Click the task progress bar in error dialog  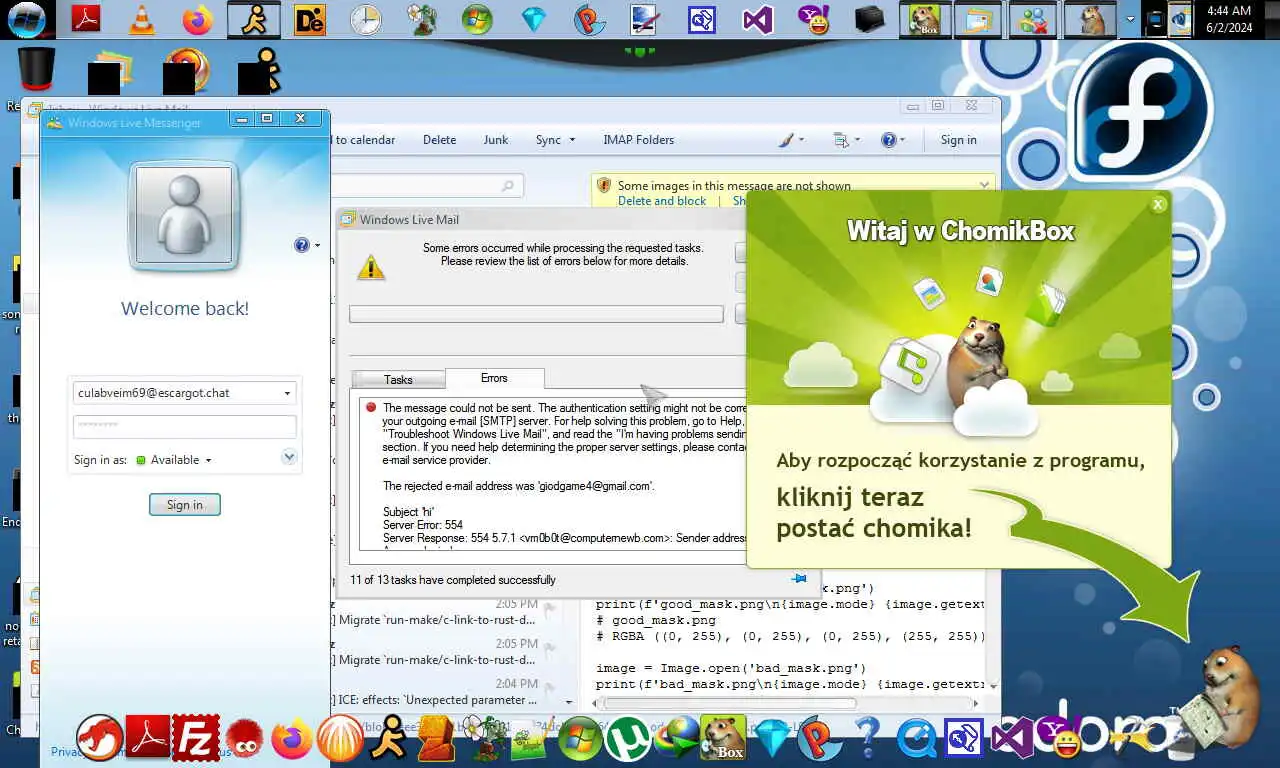click(x=536, y=314)
